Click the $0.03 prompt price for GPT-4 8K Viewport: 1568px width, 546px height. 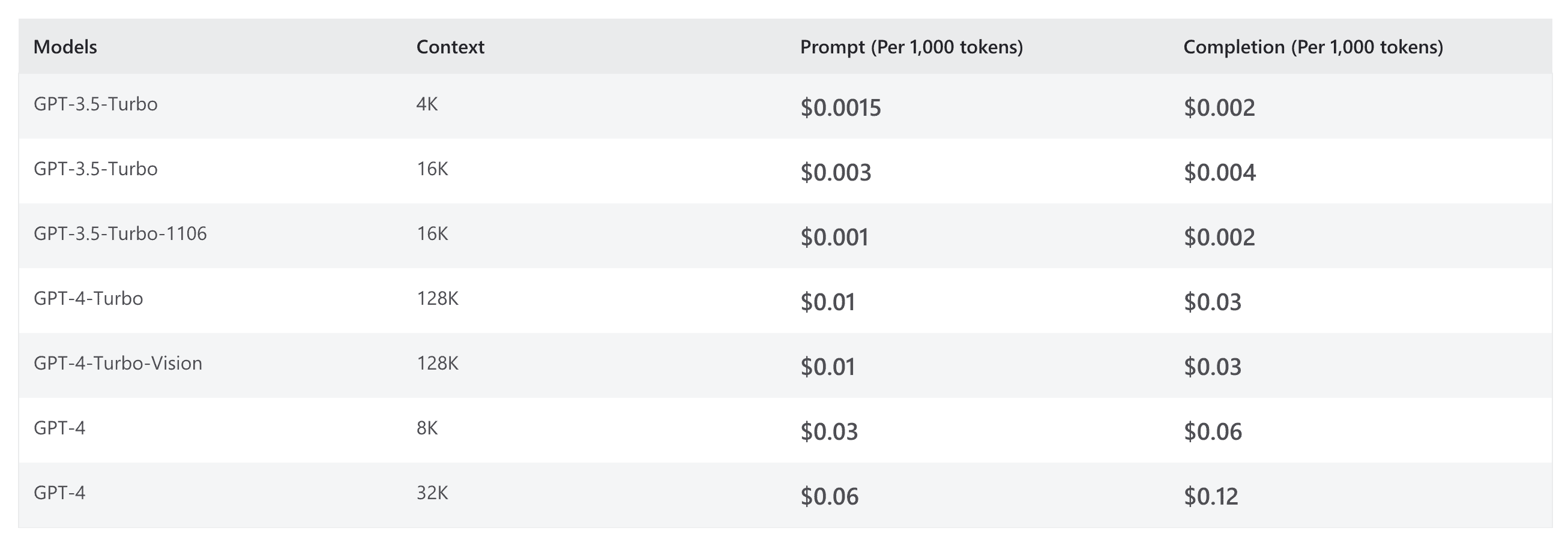point(829,432)
